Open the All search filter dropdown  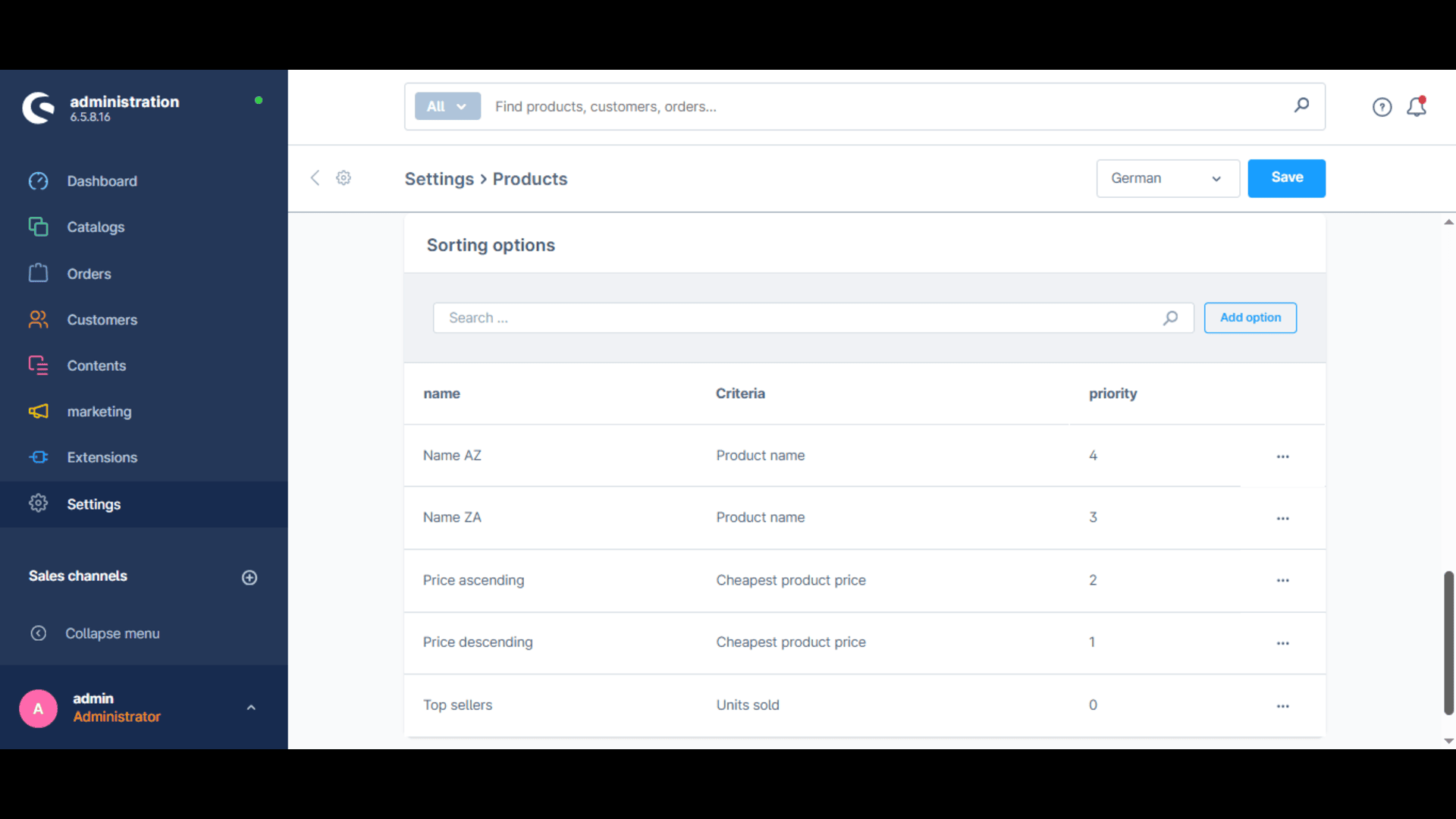pos(447,106)
